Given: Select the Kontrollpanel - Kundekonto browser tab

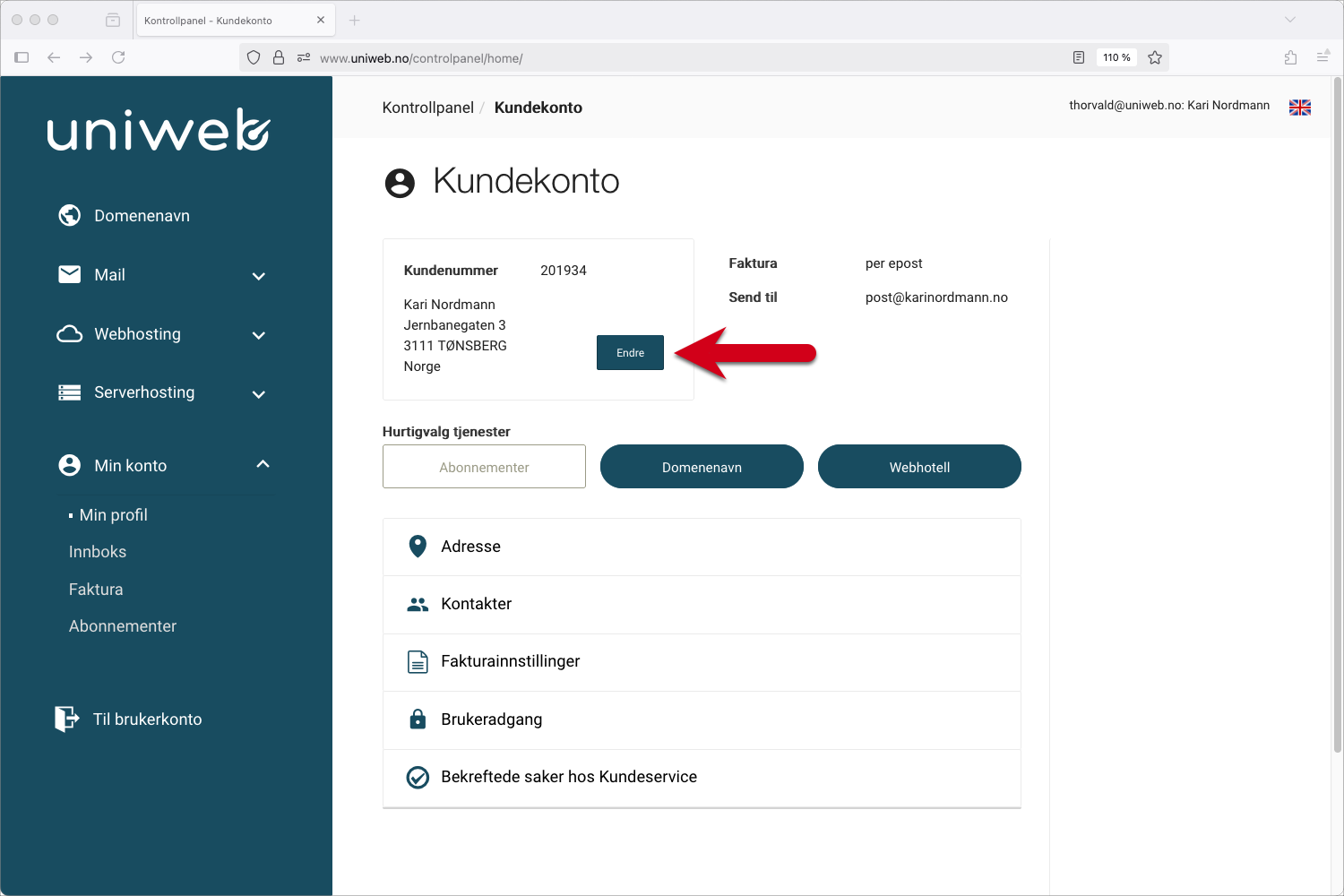Looking at the screenshot, I should (x=235, y=20).
